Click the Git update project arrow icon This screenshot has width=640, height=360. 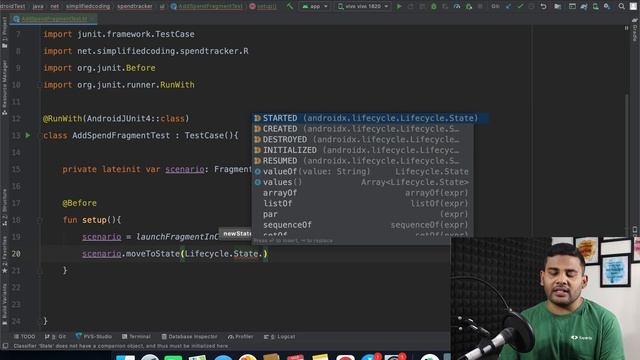tap(508, 6)
